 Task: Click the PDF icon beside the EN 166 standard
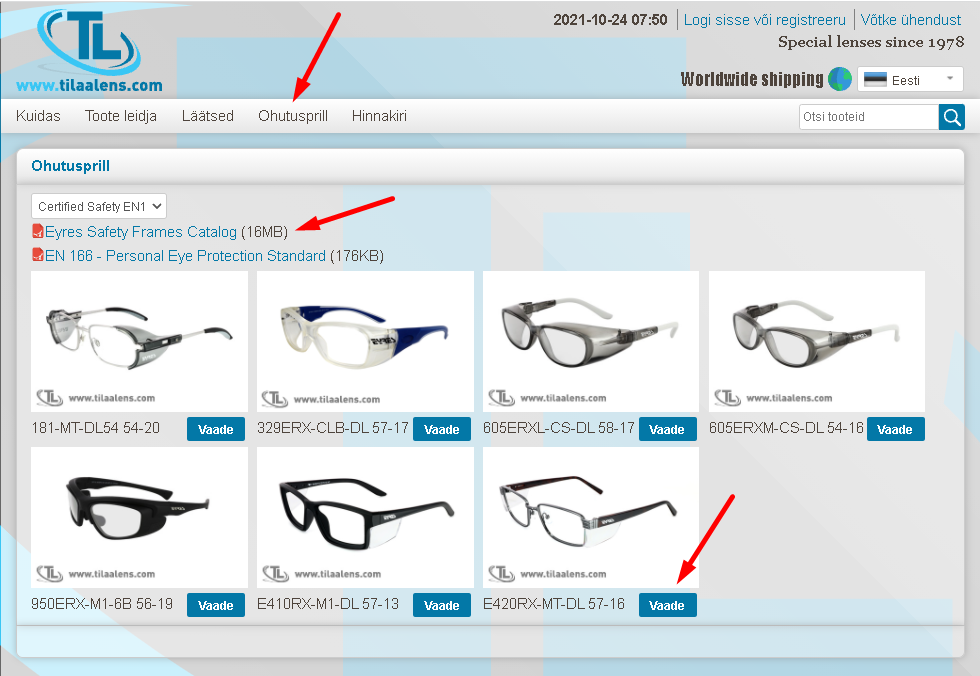pos(38,255)
